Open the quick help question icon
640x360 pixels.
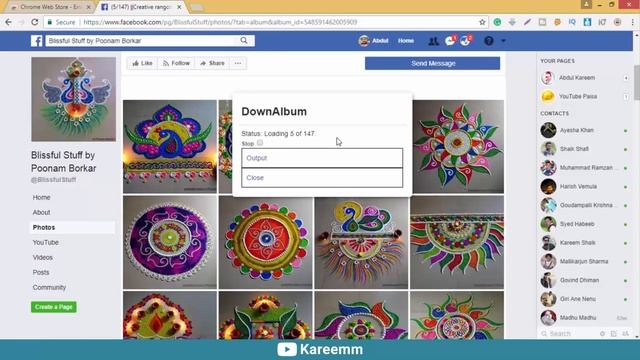(489, 41)
